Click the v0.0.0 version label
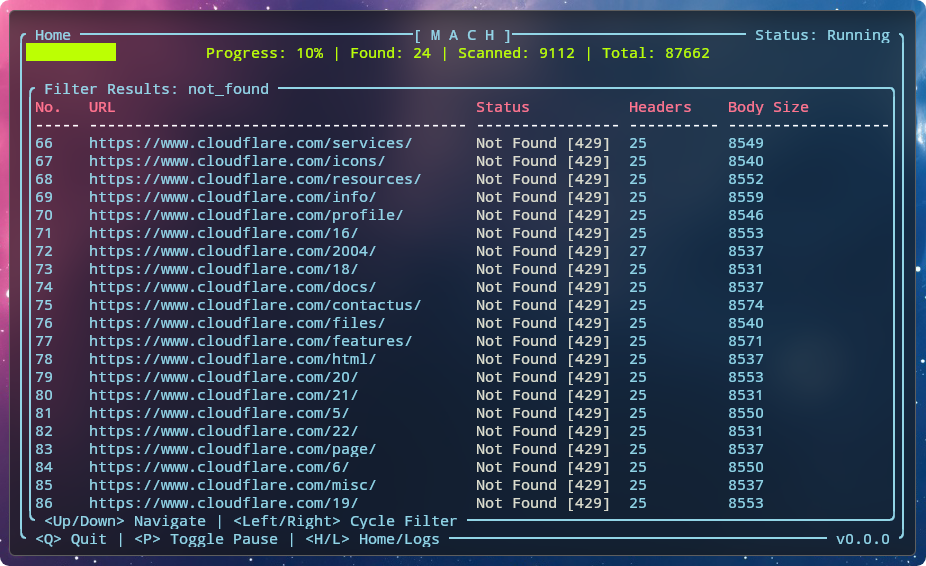The height and width of the screenshot is (566, 926). pyautogui.click(x=862, y=540)
